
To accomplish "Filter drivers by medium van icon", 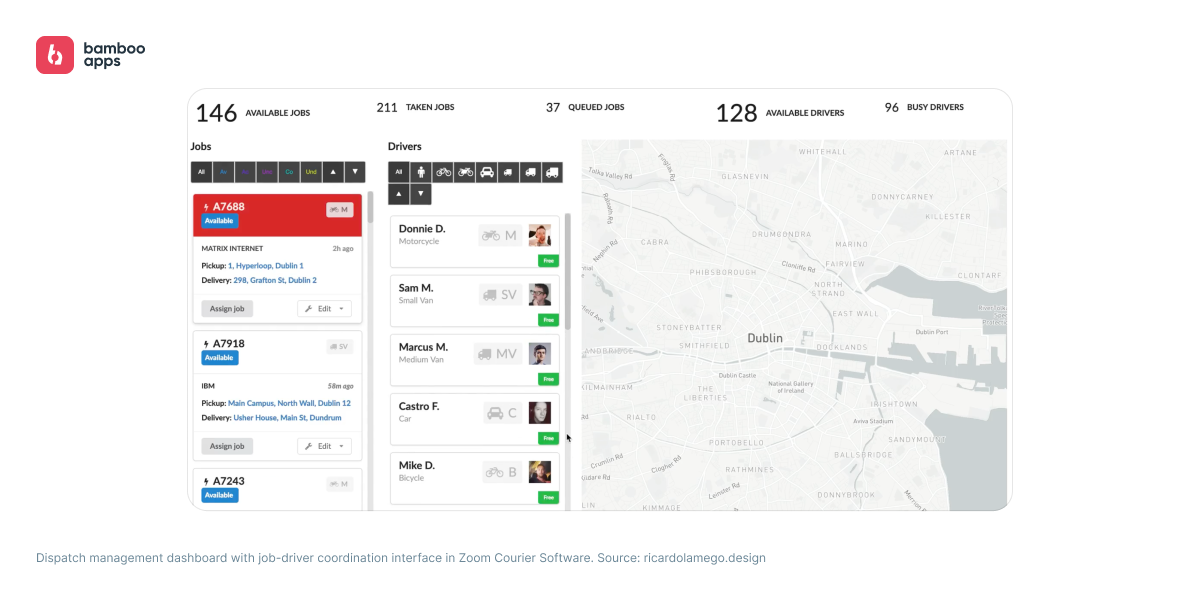I will coord(530,172).
